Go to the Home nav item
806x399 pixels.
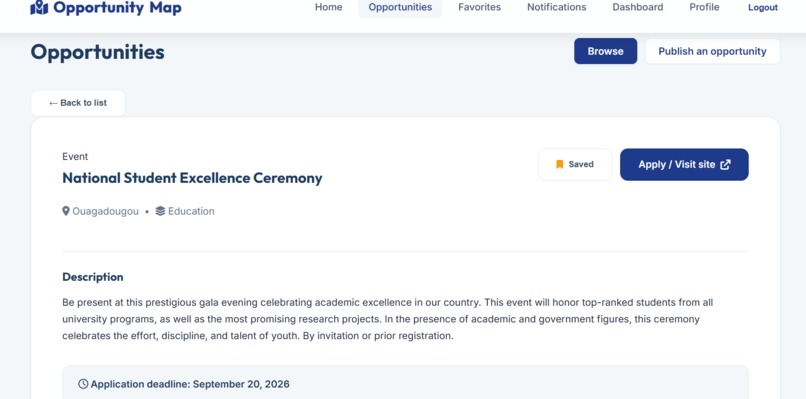point(328,7)
